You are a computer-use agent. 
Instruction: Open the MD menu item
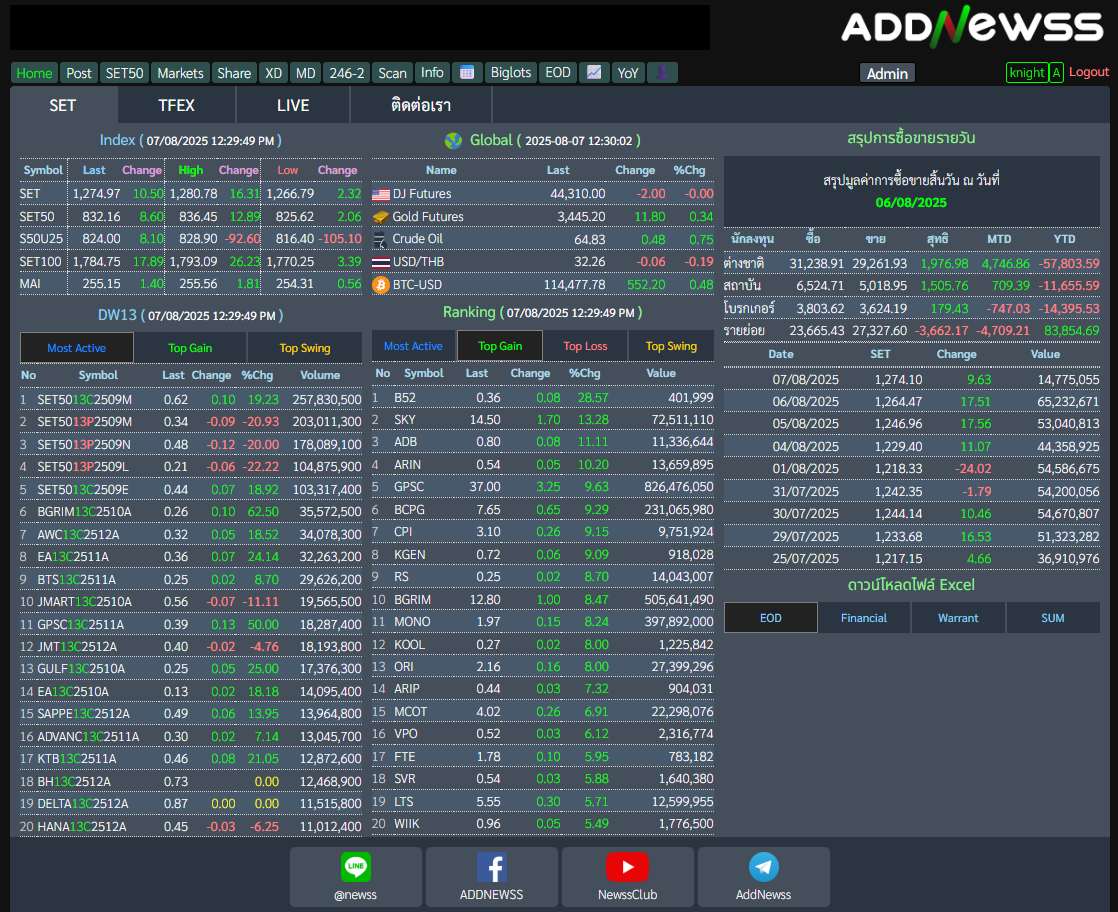[x=305, y=73]
